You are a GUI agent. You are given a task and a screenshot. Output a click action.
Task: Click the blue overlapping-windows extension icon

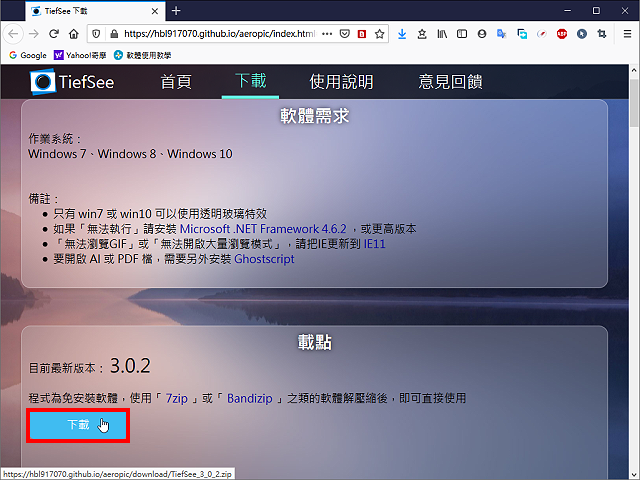522,34
